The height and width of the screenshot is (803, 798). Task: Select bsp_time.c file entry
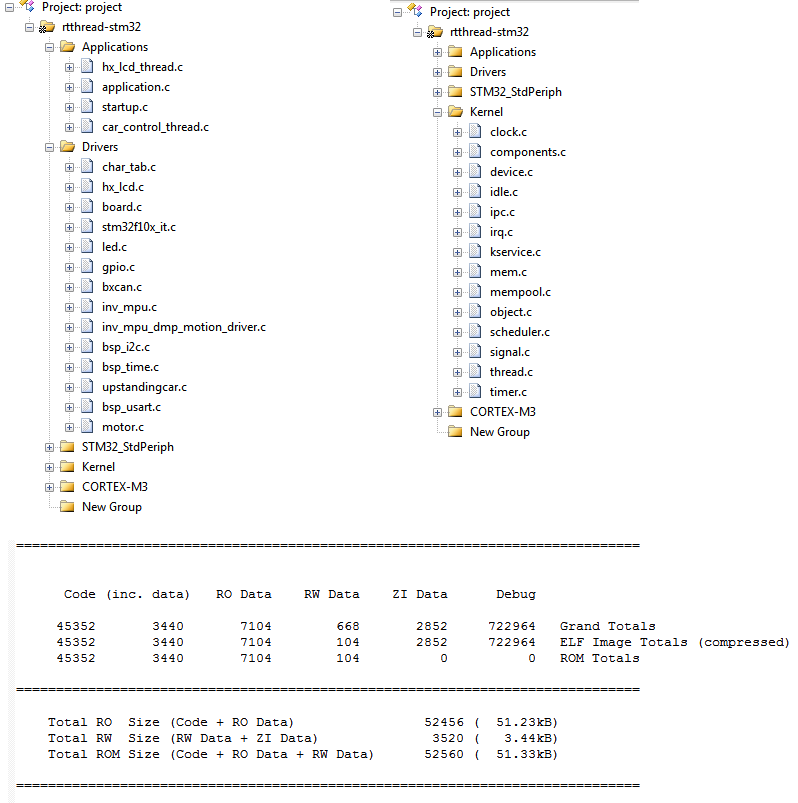(131, 367)
